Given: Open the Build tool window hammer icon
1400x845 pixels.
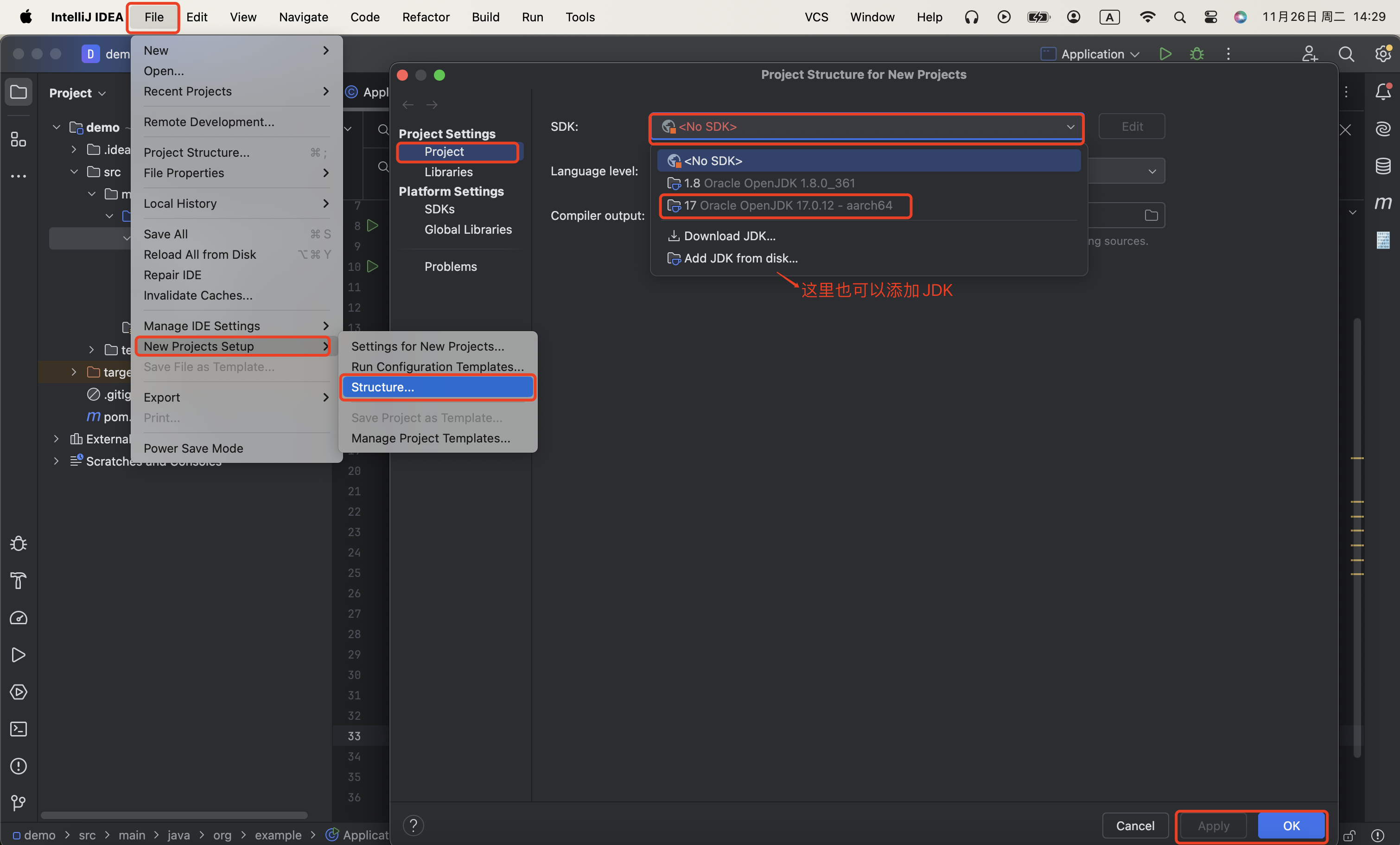Looking at the screenshot, I should (x=19, y=581).
